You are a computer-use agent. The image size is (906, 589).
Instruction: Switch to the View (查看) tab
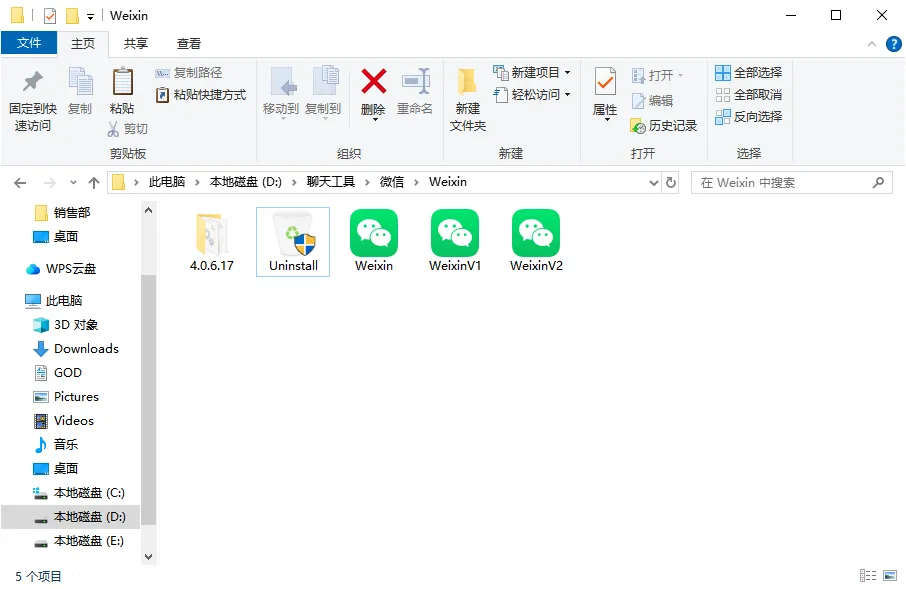pos(188,43)
